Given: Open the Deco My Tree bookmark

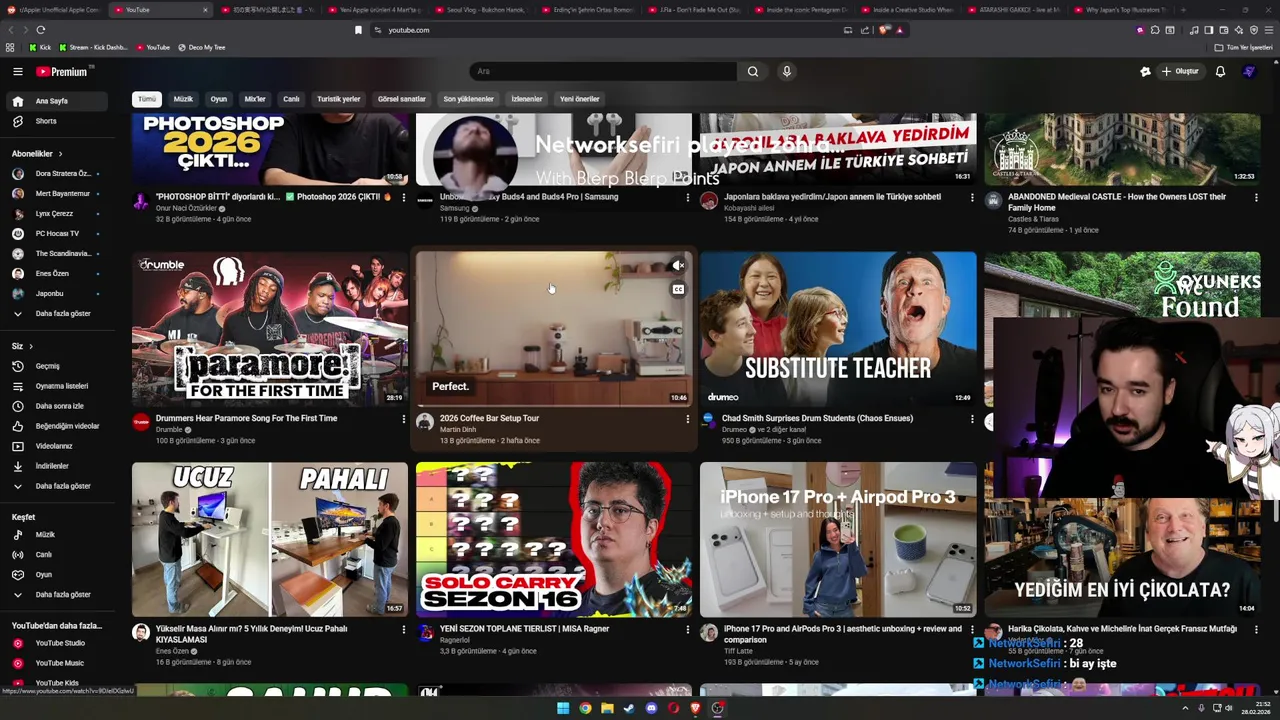Looking at the screenshot, I should coord(201,47).
